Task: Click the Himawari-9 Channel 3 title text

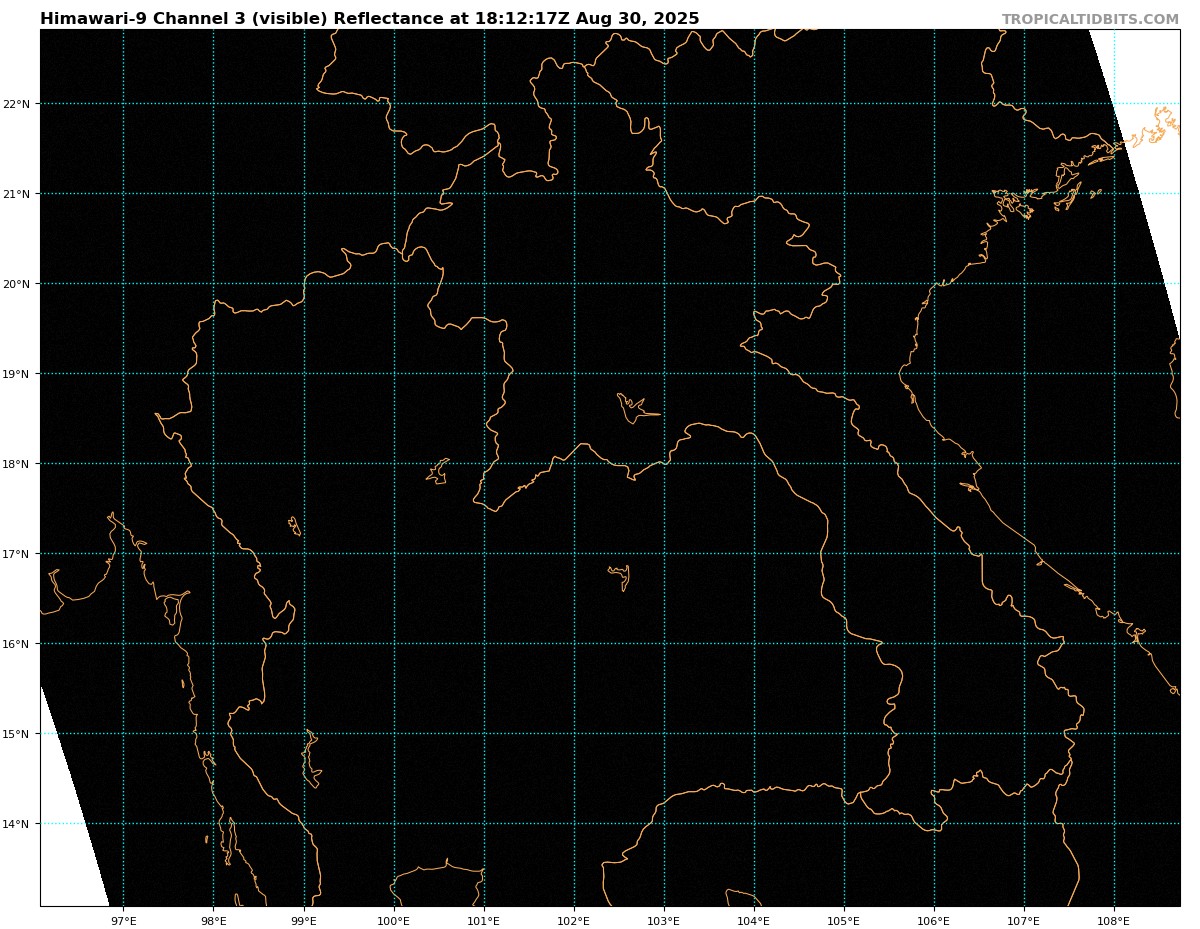Action: tap(370, 19)
